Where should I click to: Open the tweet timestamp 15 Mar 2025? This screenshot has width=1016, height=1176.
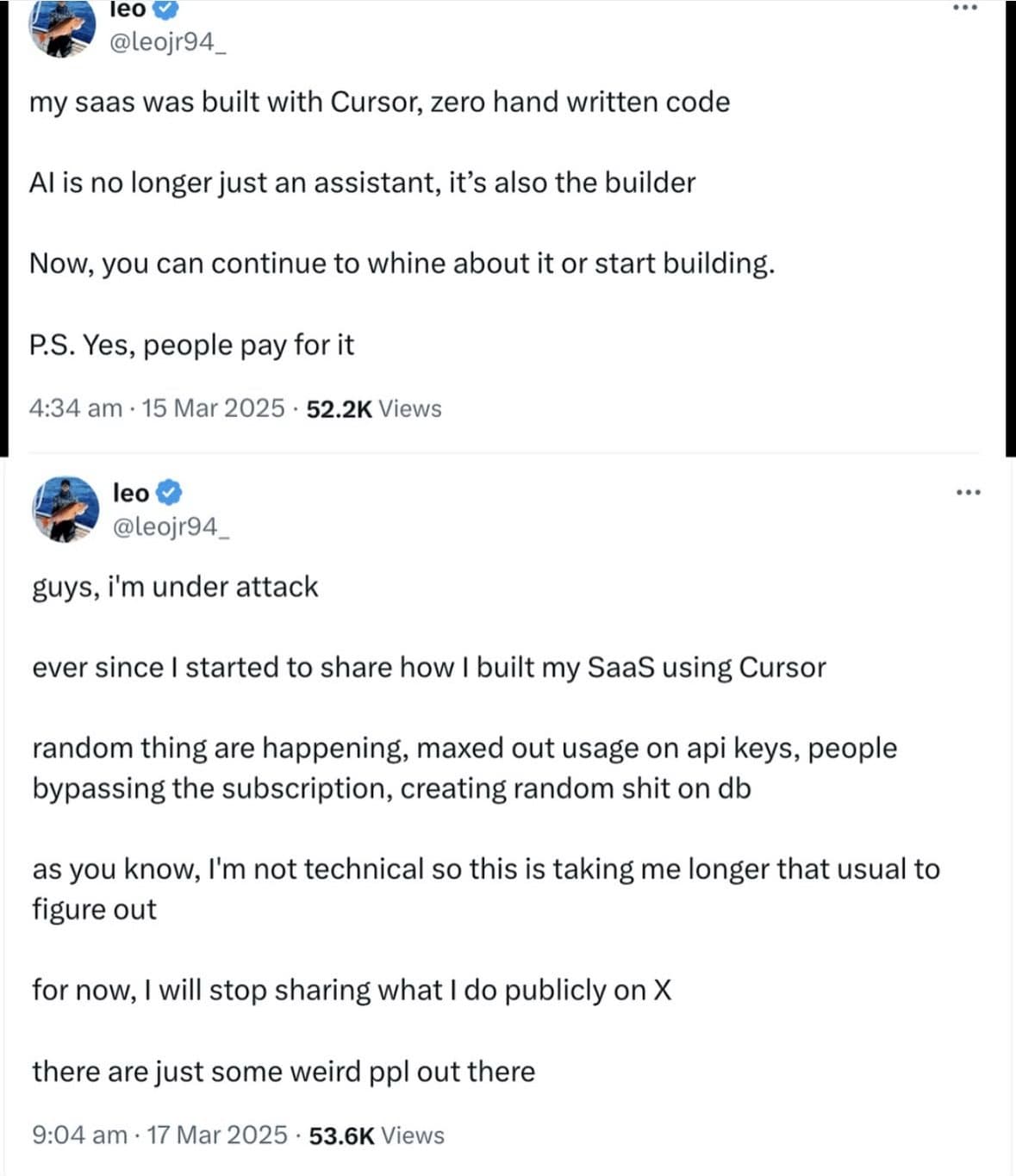(210, 408)
